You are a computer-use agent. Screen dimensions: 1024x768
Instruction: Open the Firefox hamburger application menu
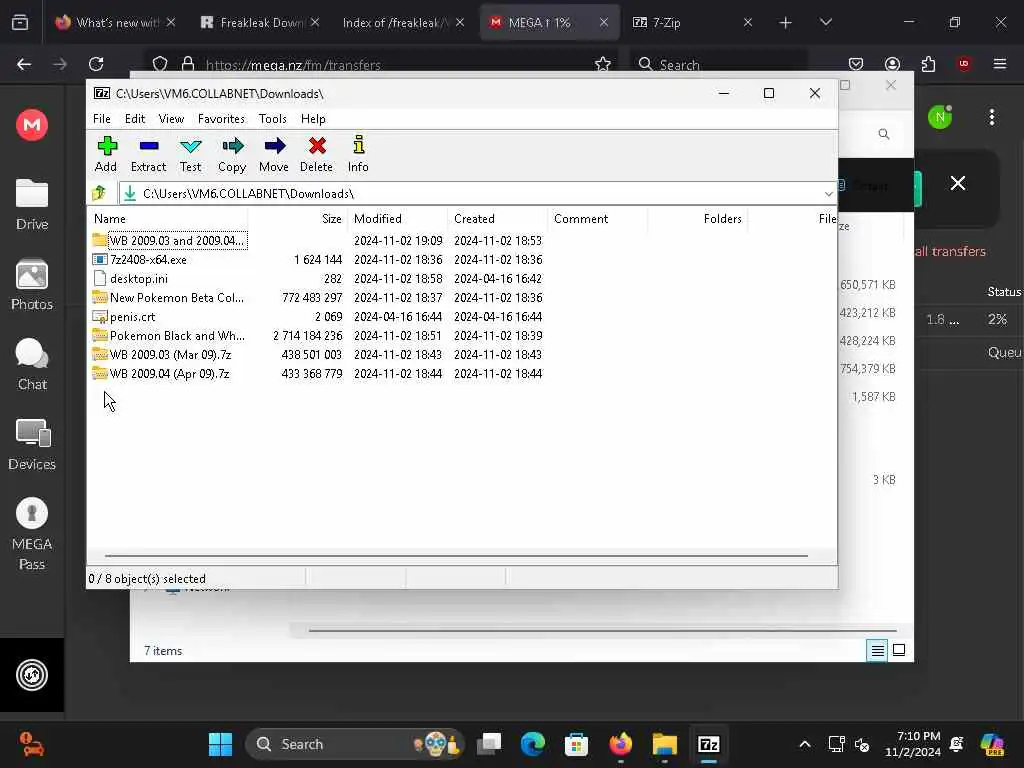[1000, 64]
